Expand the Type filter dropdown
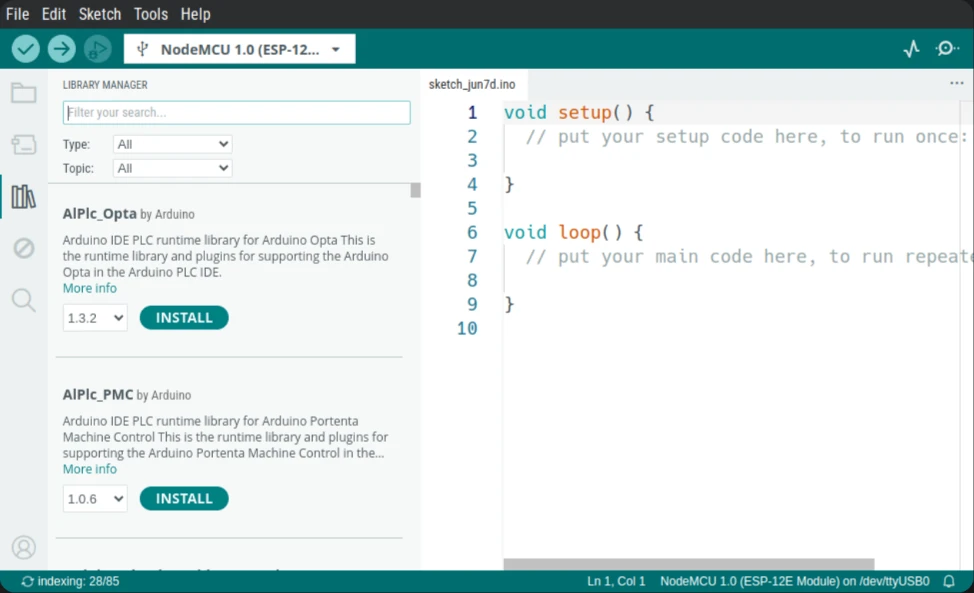Viewport: 974px width, 593px height. tap(172, 144)
